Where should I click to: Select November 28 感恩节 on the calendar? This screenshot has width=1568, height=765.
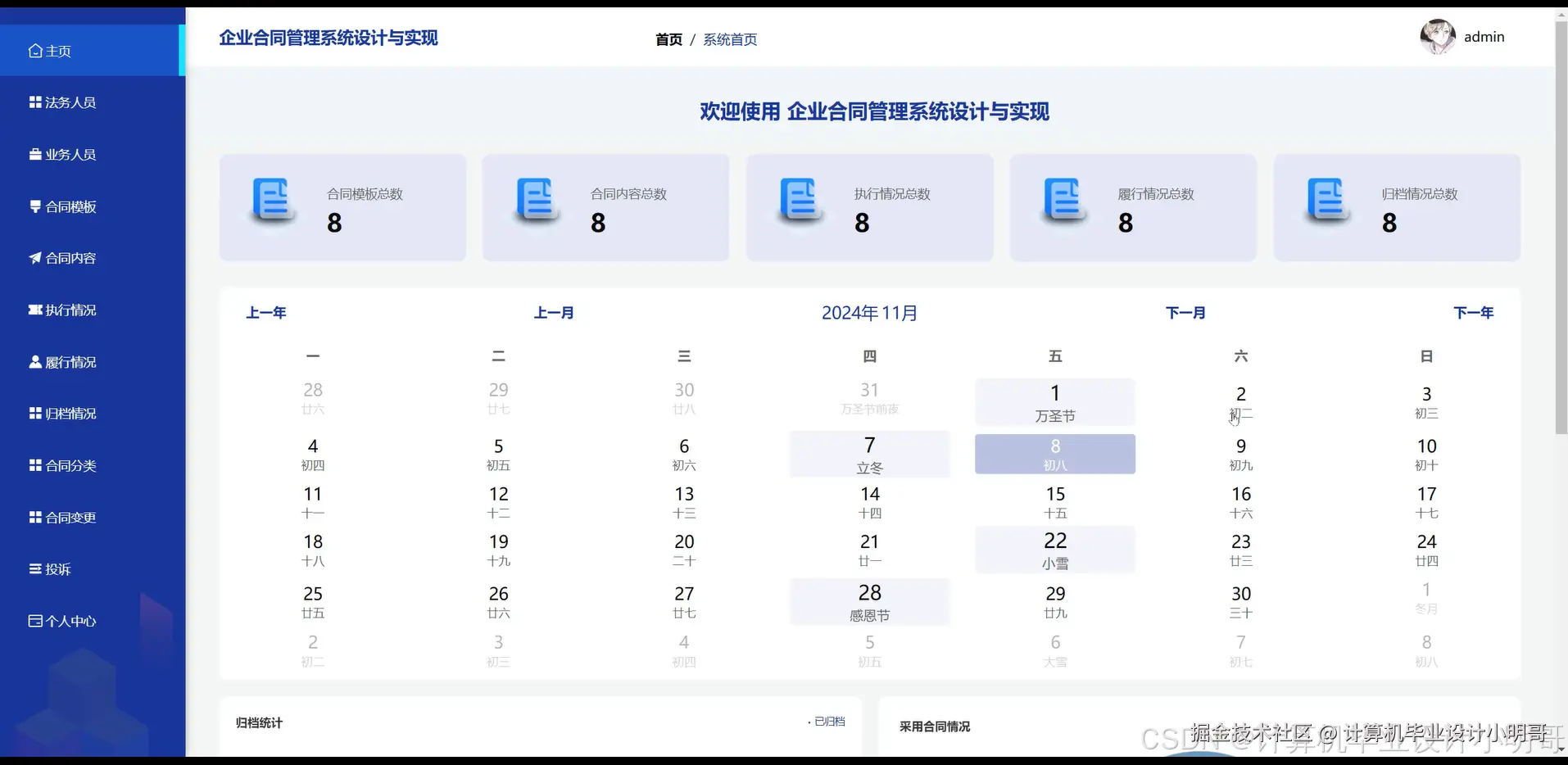(x=868, y=601)
